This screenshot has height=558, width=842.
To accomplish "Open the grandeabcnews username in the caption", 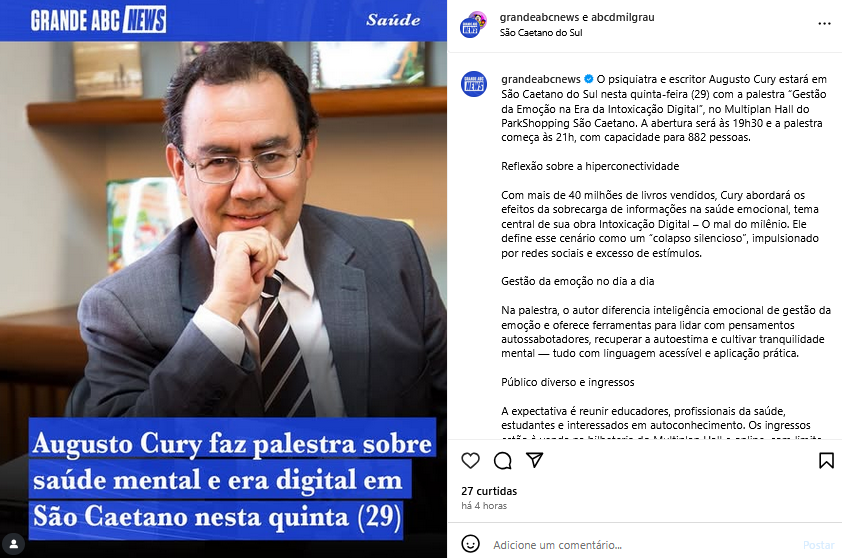I will 541,79.
